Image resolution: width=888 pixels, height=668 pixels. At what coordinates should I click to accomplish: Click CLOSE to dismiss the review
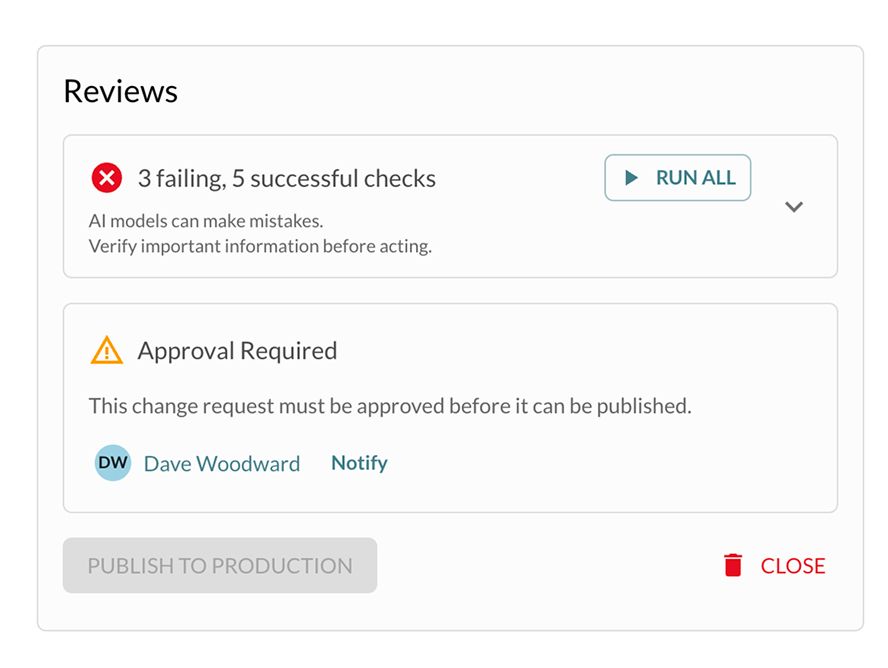(x=791, y=565)
